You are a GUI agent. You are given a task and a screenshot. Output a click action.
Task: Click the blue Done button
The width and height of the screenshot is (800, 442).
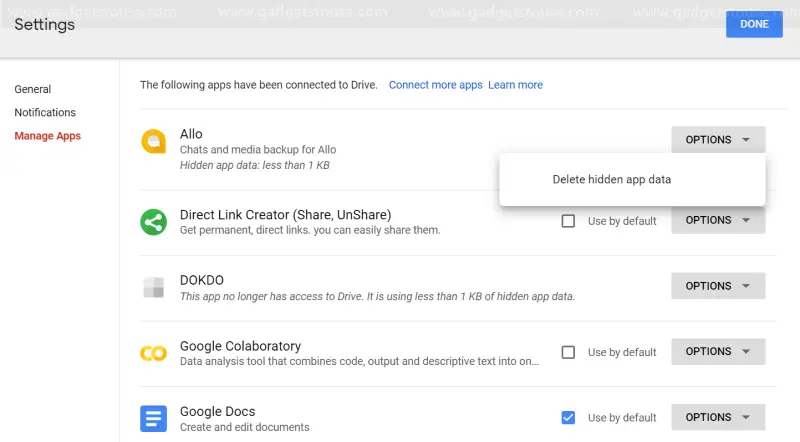pos(754,24)
